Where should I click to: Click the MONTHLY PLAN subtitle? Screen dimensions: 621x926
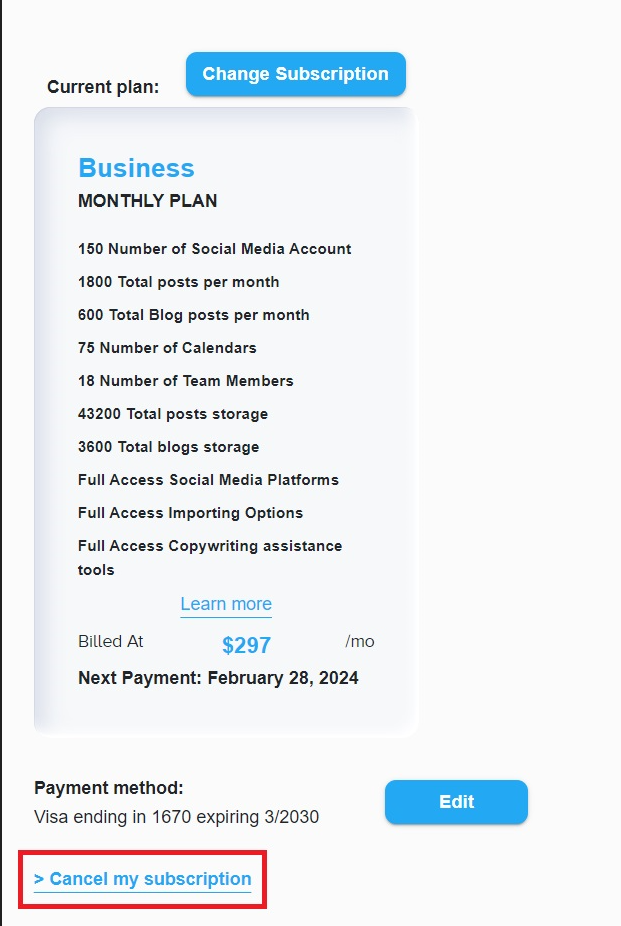(147, 201)
